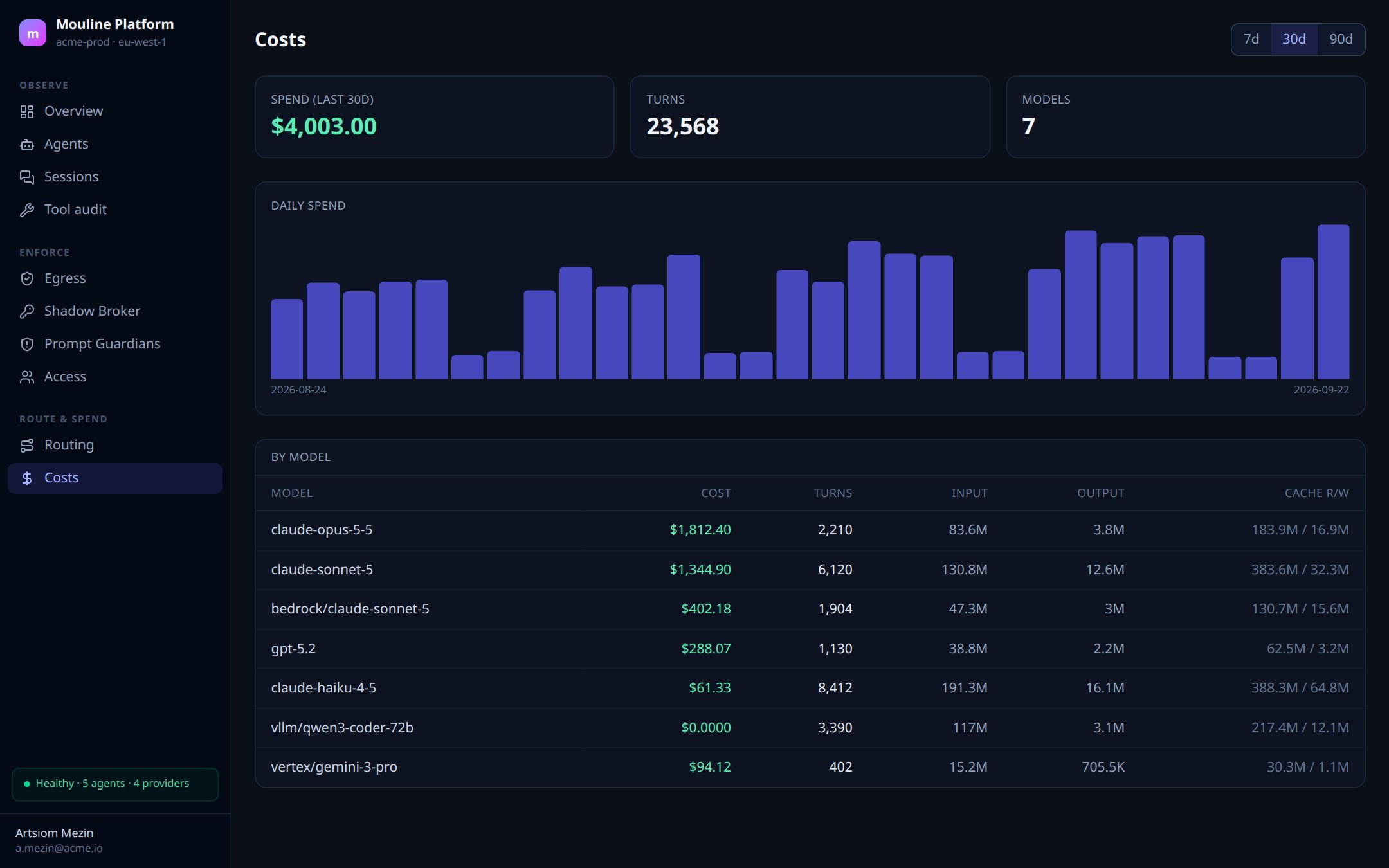Viewport: 1389px width, 868px height.
Task: Sort by the MODEL column header
Action: (x=292, y=493)
